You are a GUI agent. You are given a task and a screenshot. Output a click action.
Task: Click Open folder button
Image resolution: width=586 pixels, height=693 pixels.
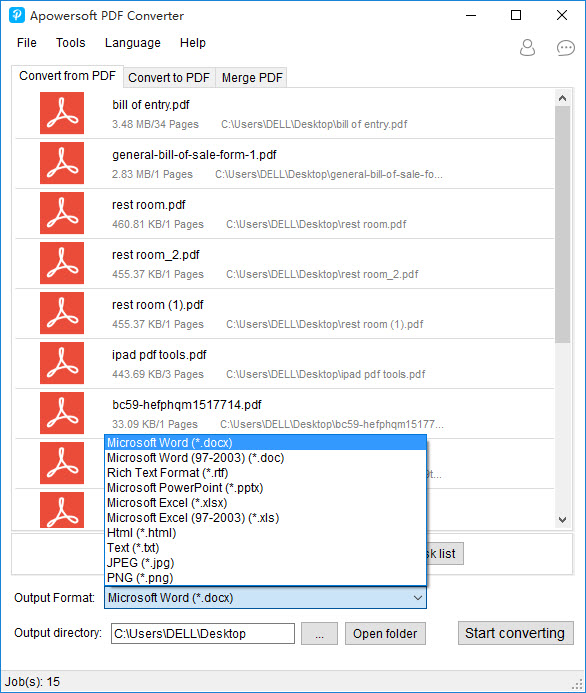pyautogui.click(x=385, y=634)
